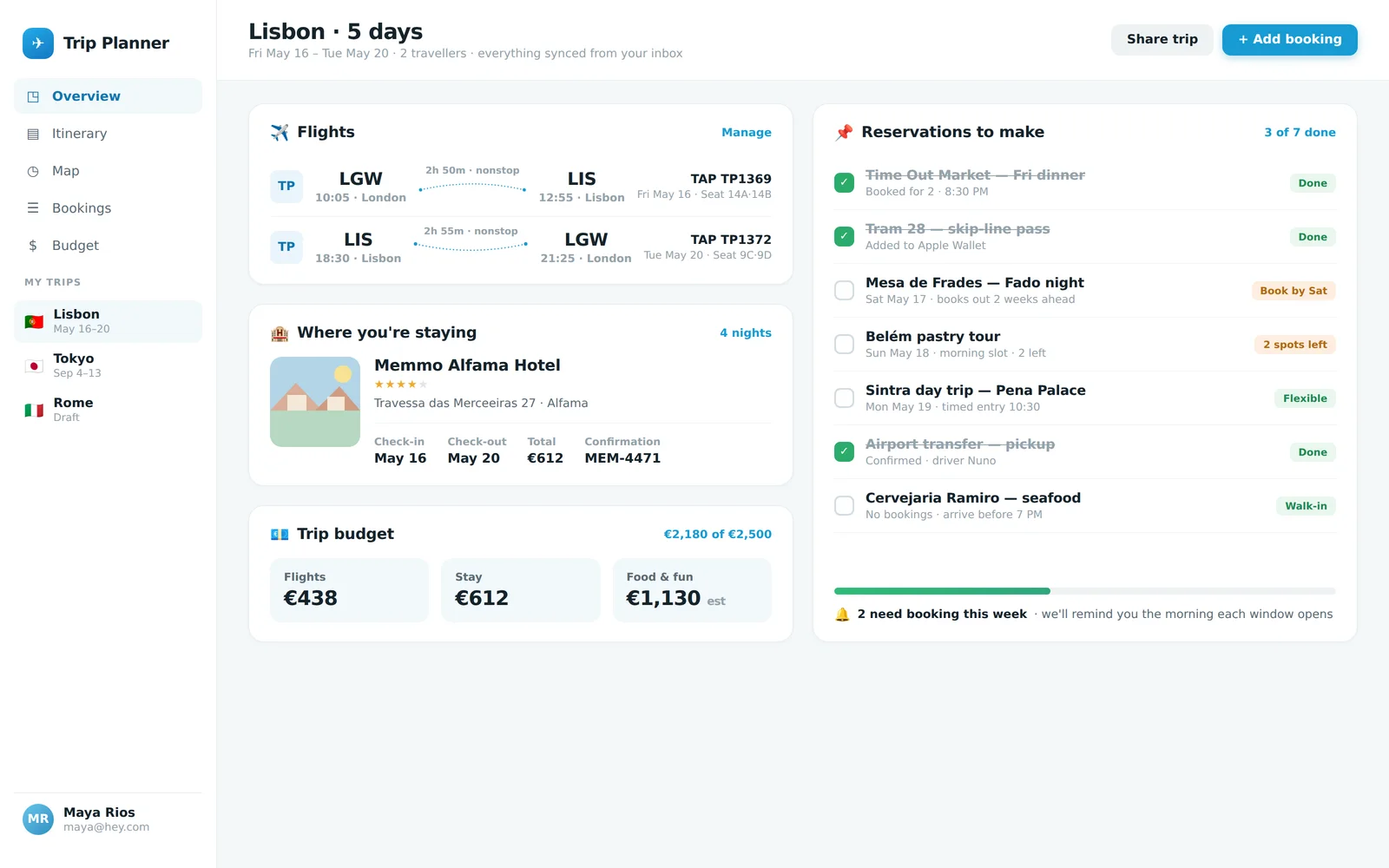Check off Cervejaria Ramiro seafood
This screenshot has height=868, width=1389.
pos(844,505)
